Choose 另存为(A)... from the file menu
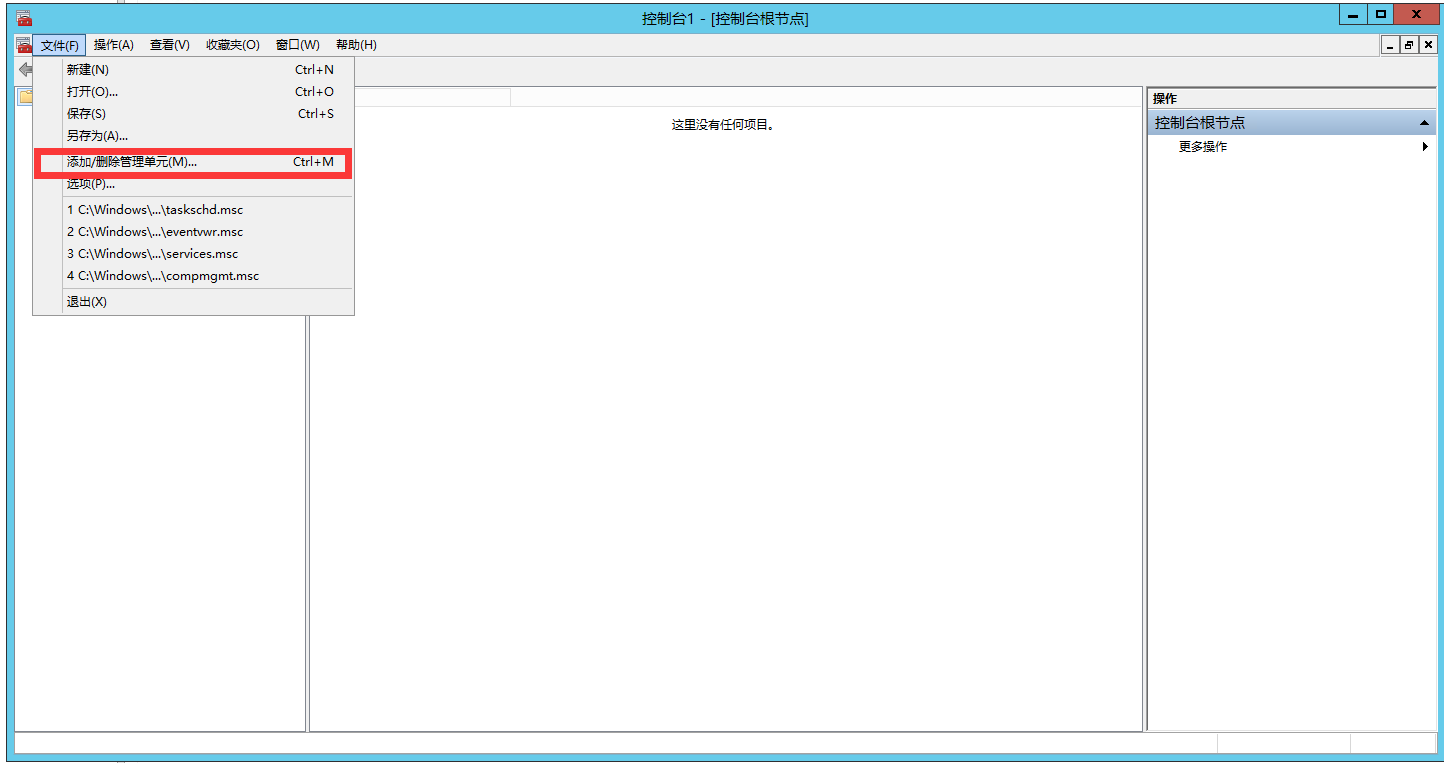 (x=194, y=136)
